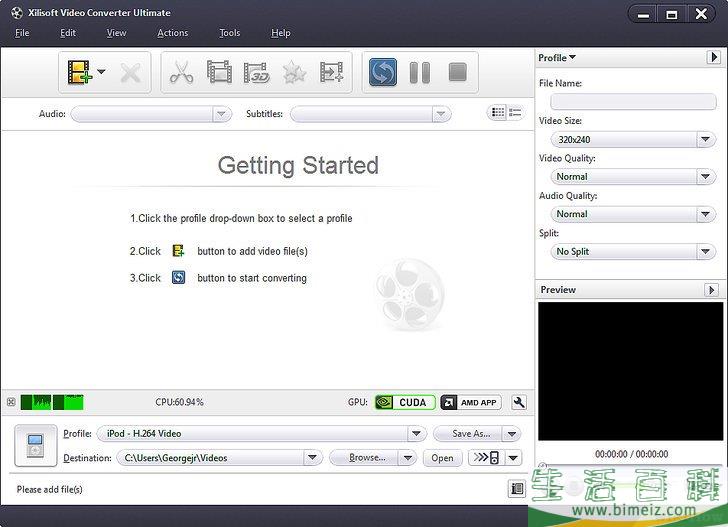Click the 'Please add file(s)' status text
The height and width of the screenshot is (527, 728).
[x=50, y=489]
